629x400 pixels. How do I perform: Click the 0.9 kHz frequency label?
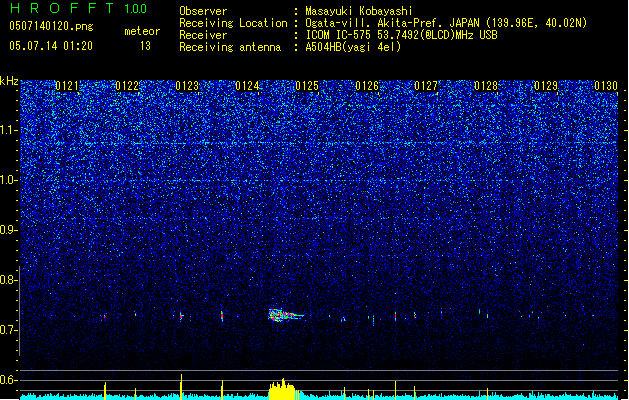click(9, 230)
